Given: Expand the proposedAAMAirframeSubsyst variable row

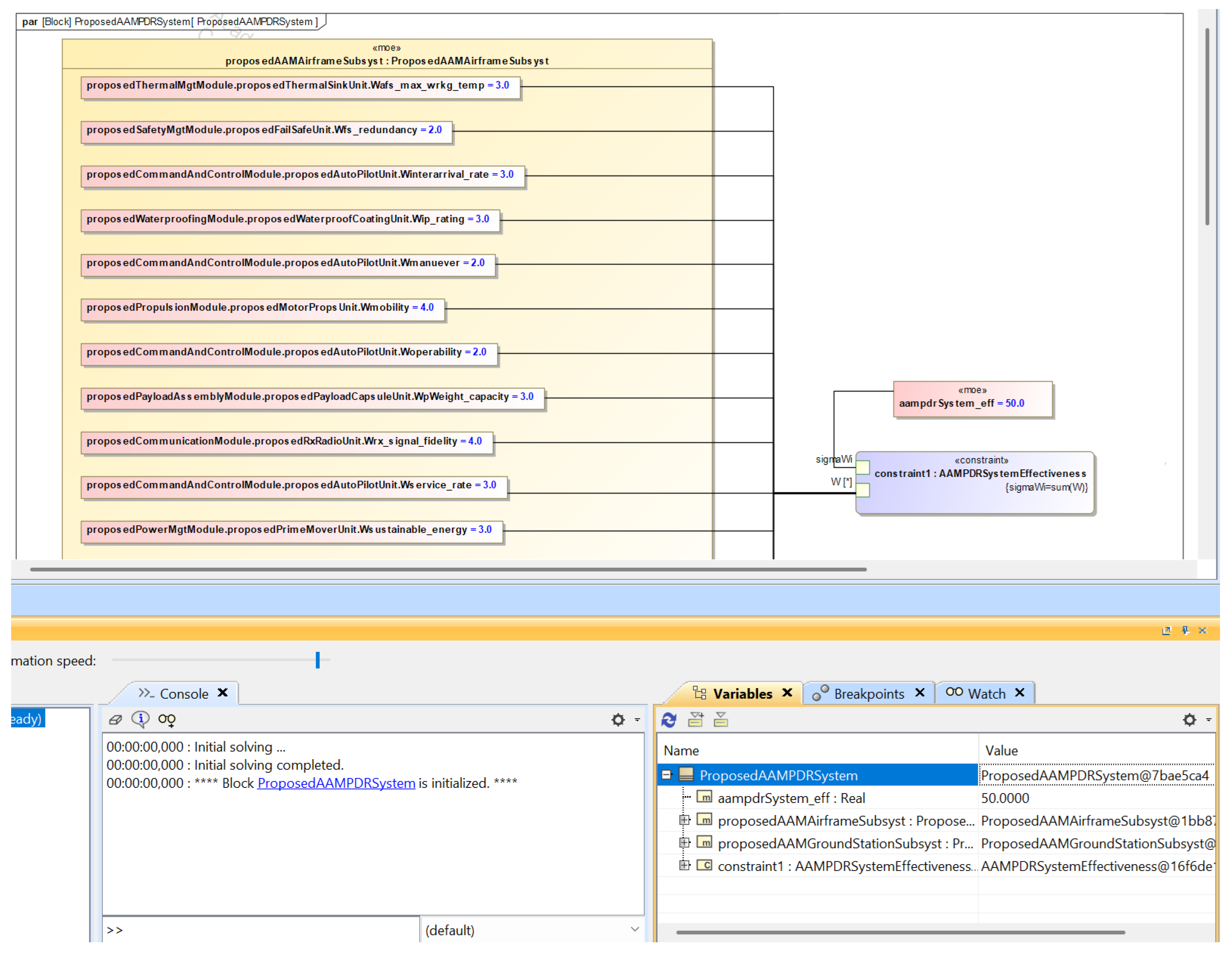Looking at the screenshot, I should click(x=685, y=821).
